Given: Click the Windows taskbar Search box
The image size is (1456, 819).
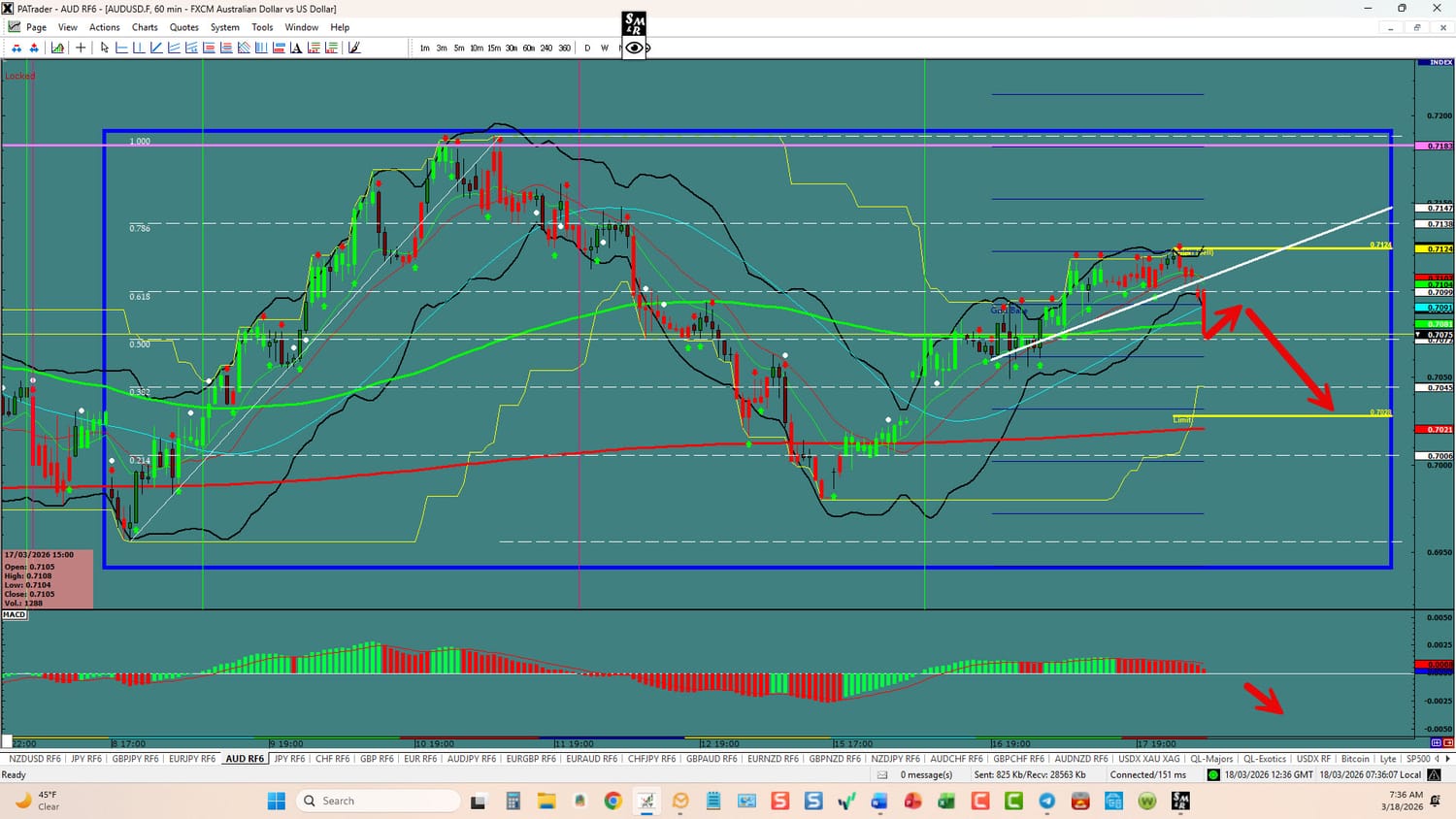Looking at the screenshot, I should pyautogui.click(x=379, y=801).
